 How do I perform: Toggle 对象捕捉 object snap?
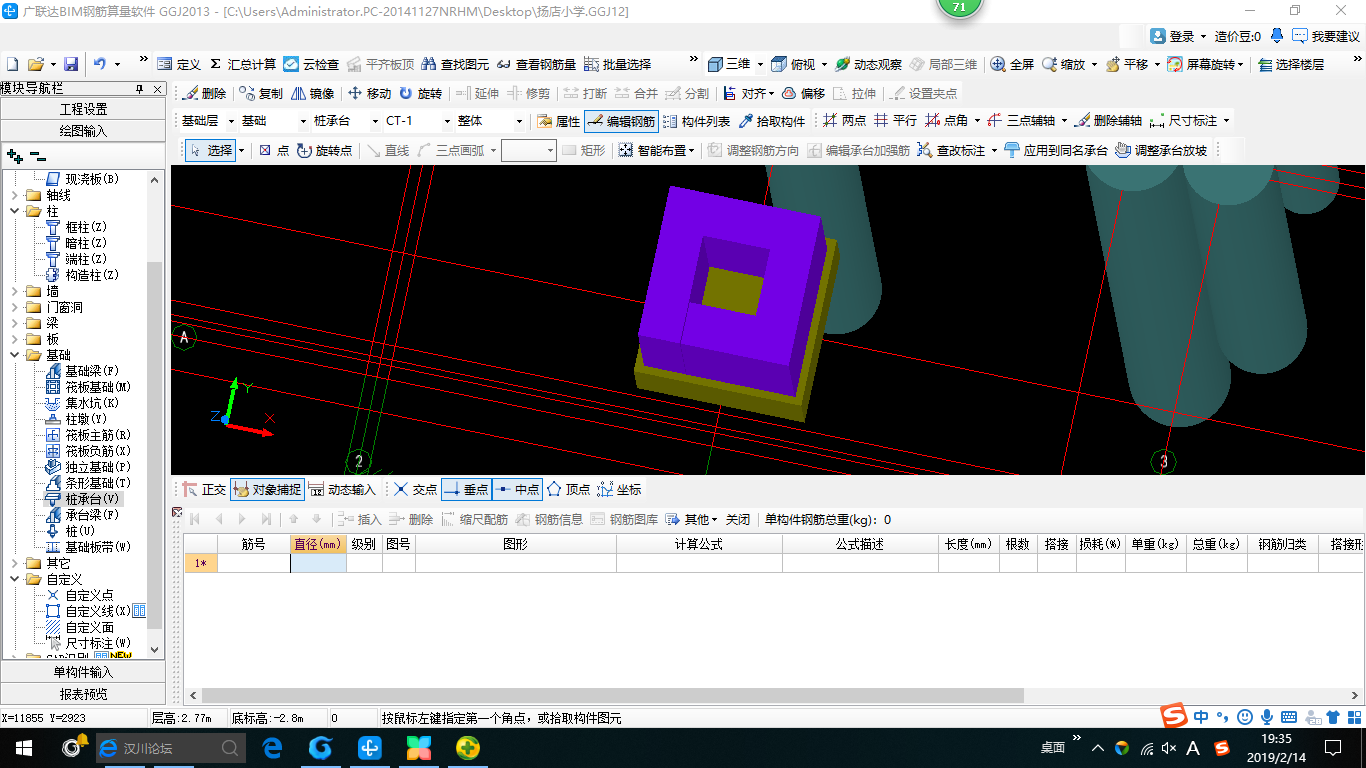(x=266, y=489)
